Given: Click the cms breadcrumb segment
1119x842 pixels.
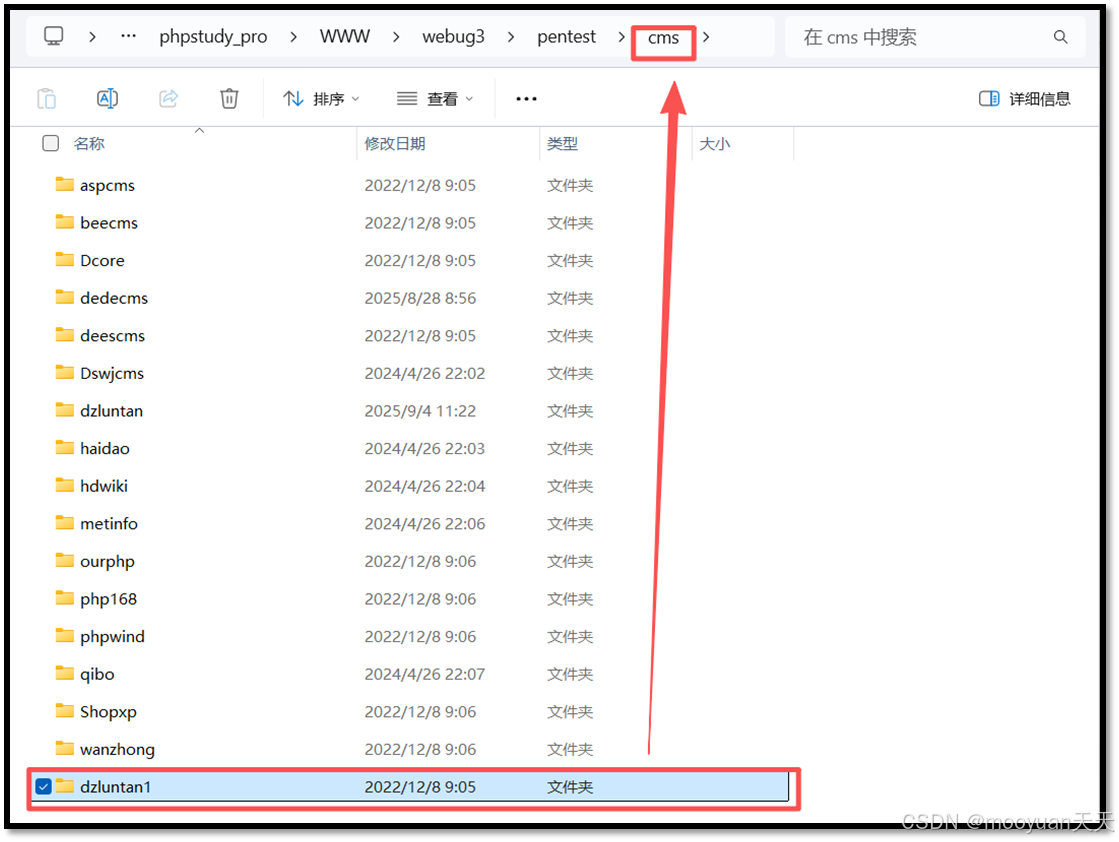Looking at the screenshot, I should (663, 38).
